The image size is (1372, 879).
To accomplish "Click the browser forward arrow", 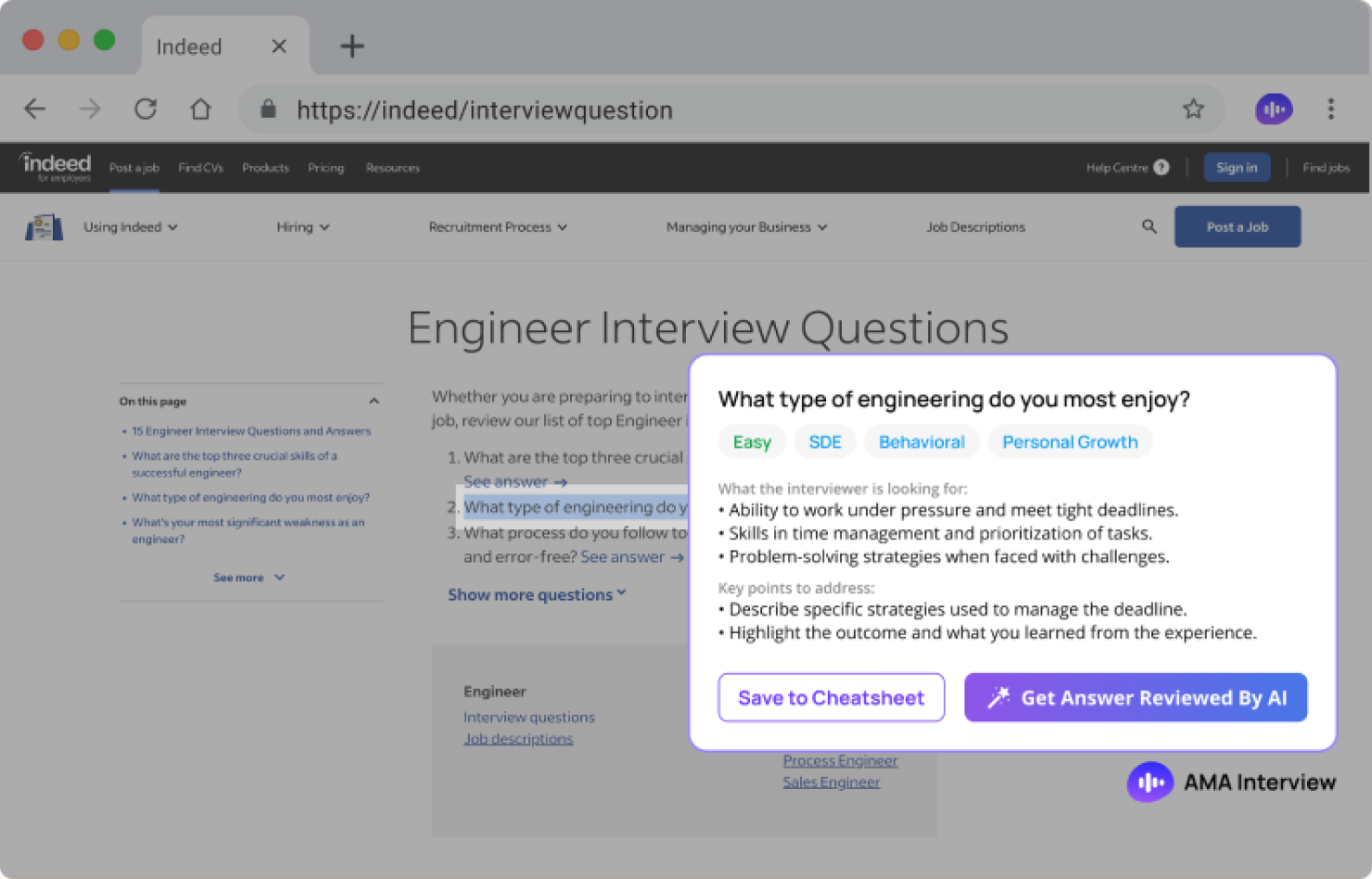I will tap(90, 109).
